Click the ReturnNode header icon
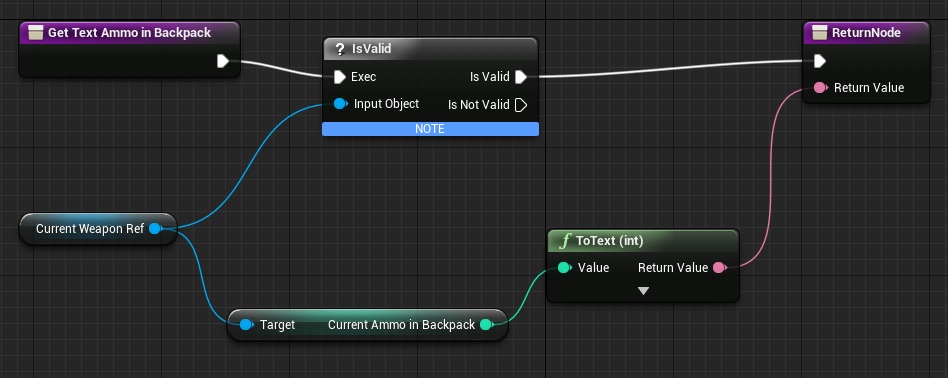This screenshot has width=948, height=378. tap(819, 33)
